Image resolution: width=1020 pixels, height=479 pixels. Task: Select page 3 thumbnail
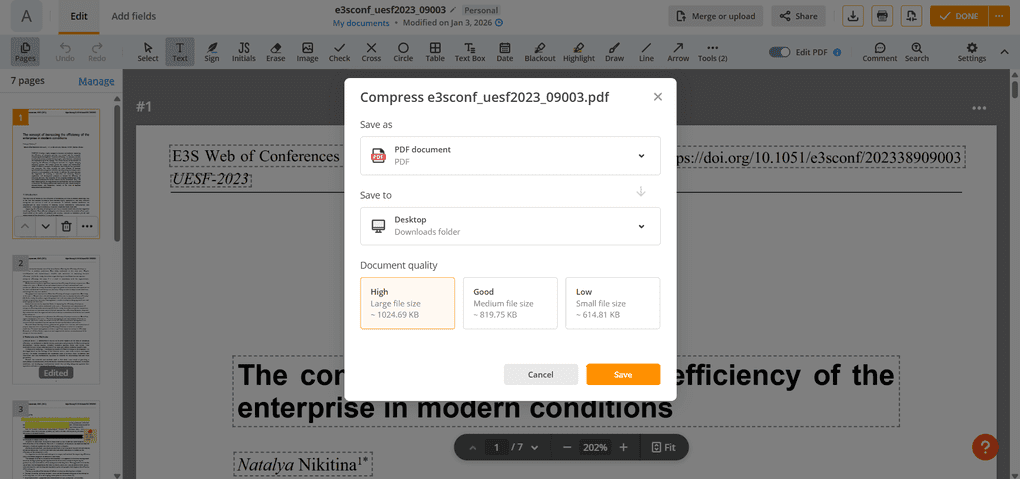(56, 439)
